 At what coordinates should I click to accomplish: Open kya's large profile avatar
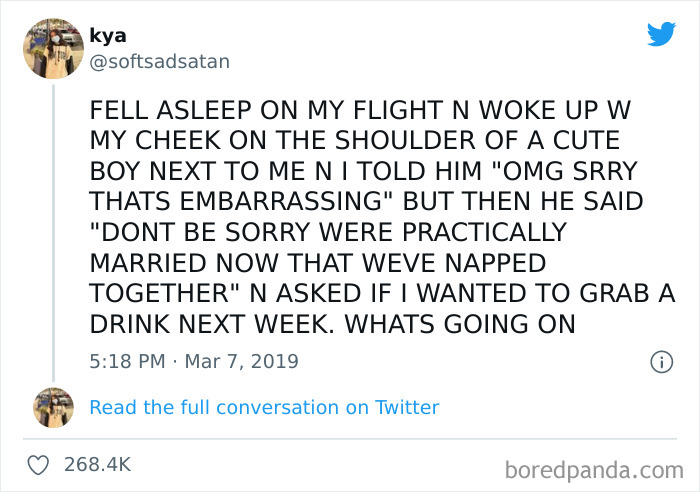pos(53,50)
